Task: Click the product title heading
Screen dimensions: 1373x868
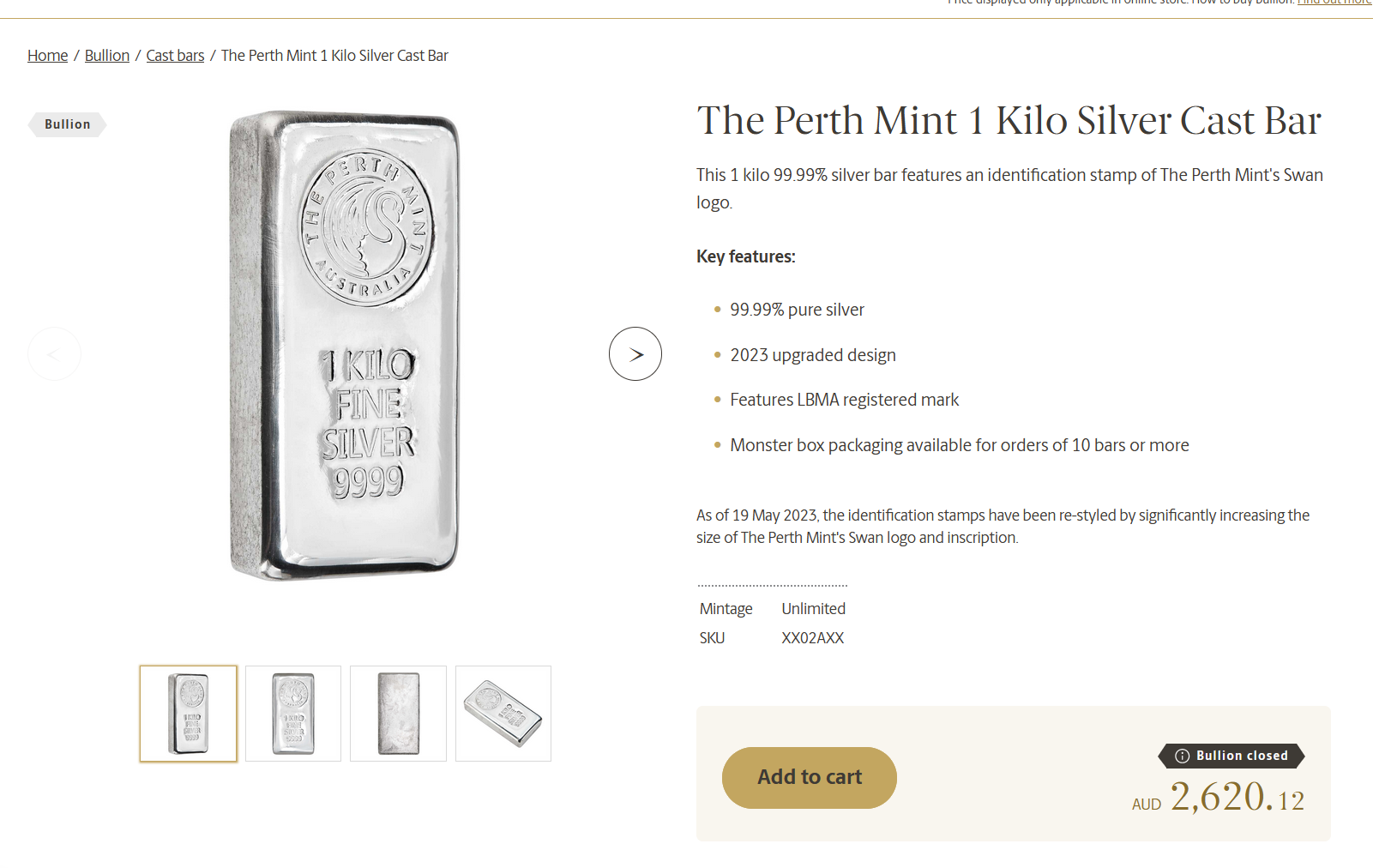Action: 1009,120
